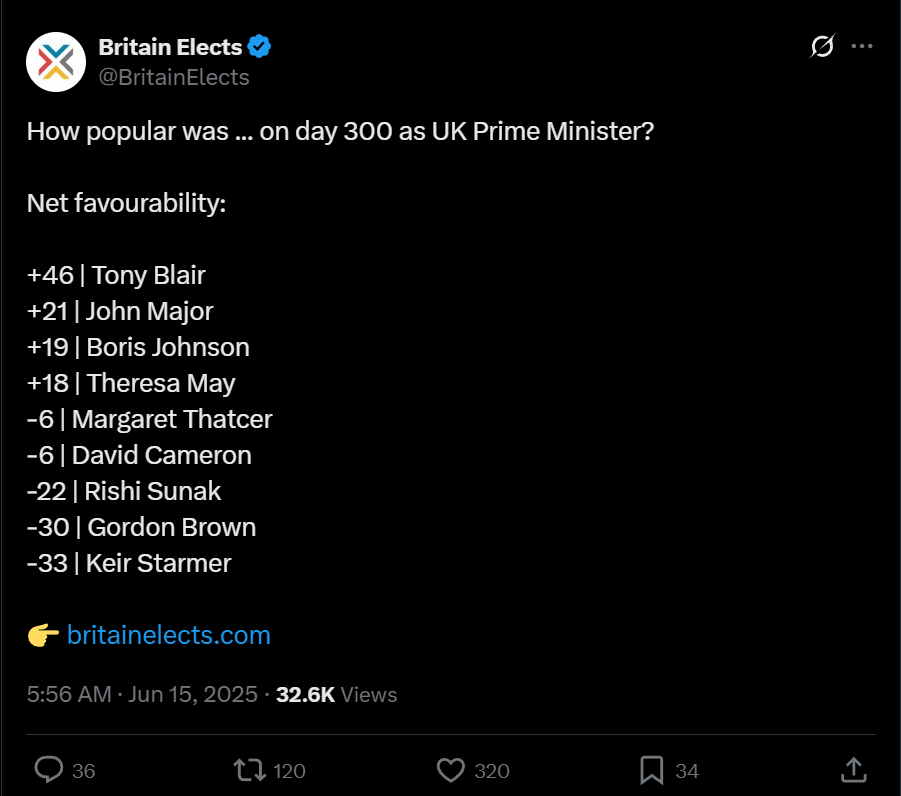Open the britainelects.com link

pyautogui.click(x=168, y=635)
